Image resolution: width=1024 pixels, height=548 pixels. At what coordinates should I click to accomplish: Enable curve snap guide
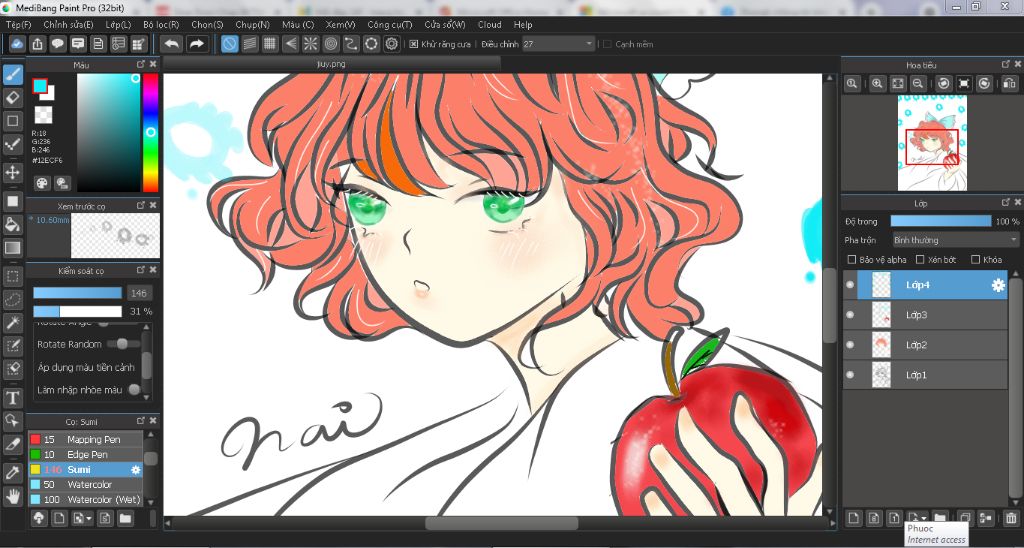(x=351, y=44)
